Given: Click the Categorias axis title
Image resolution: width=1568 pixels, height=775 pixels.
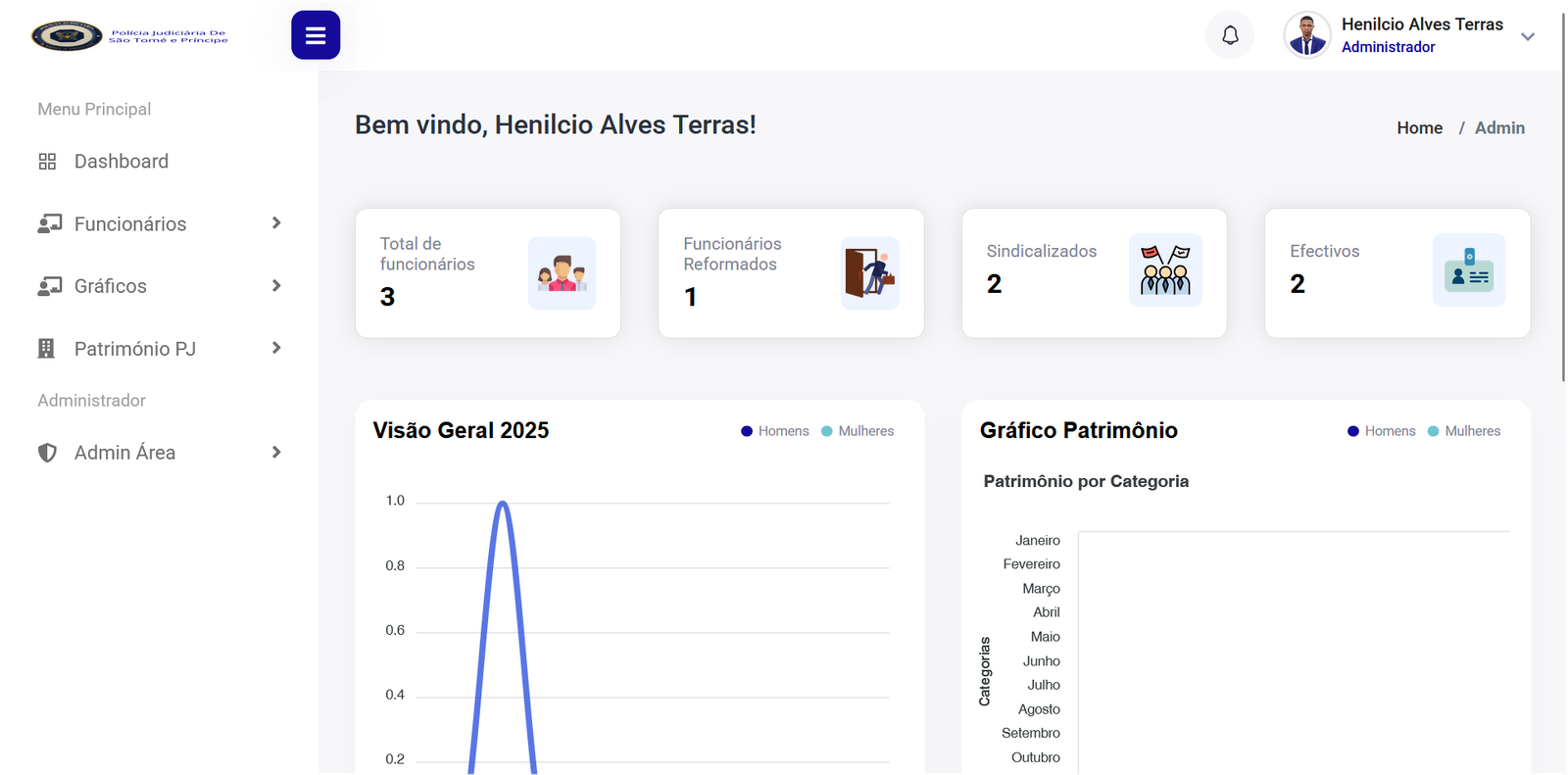Looking at the screenshot, I should point(985,671).
